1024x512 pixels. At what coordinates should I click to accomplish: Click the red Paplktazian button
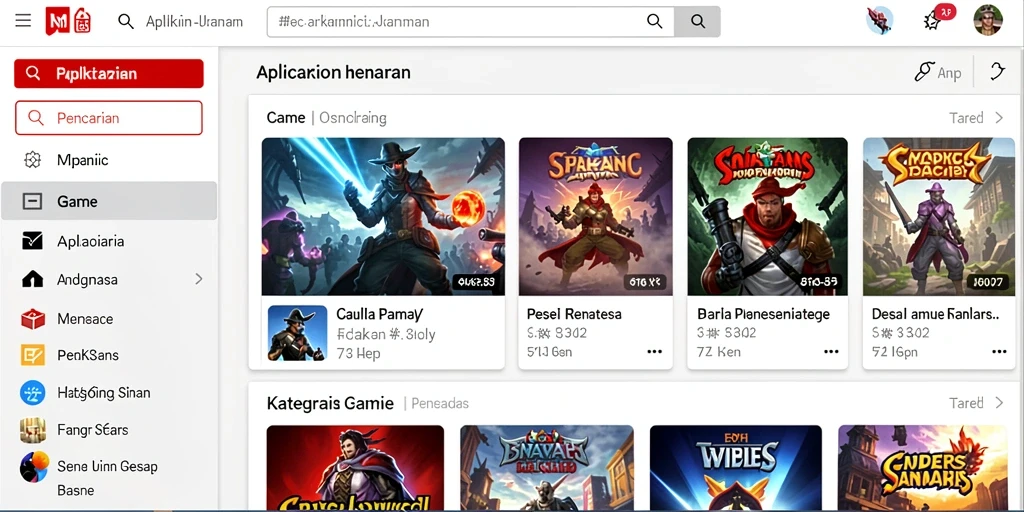pyautogui.click(x=109, y=73)
